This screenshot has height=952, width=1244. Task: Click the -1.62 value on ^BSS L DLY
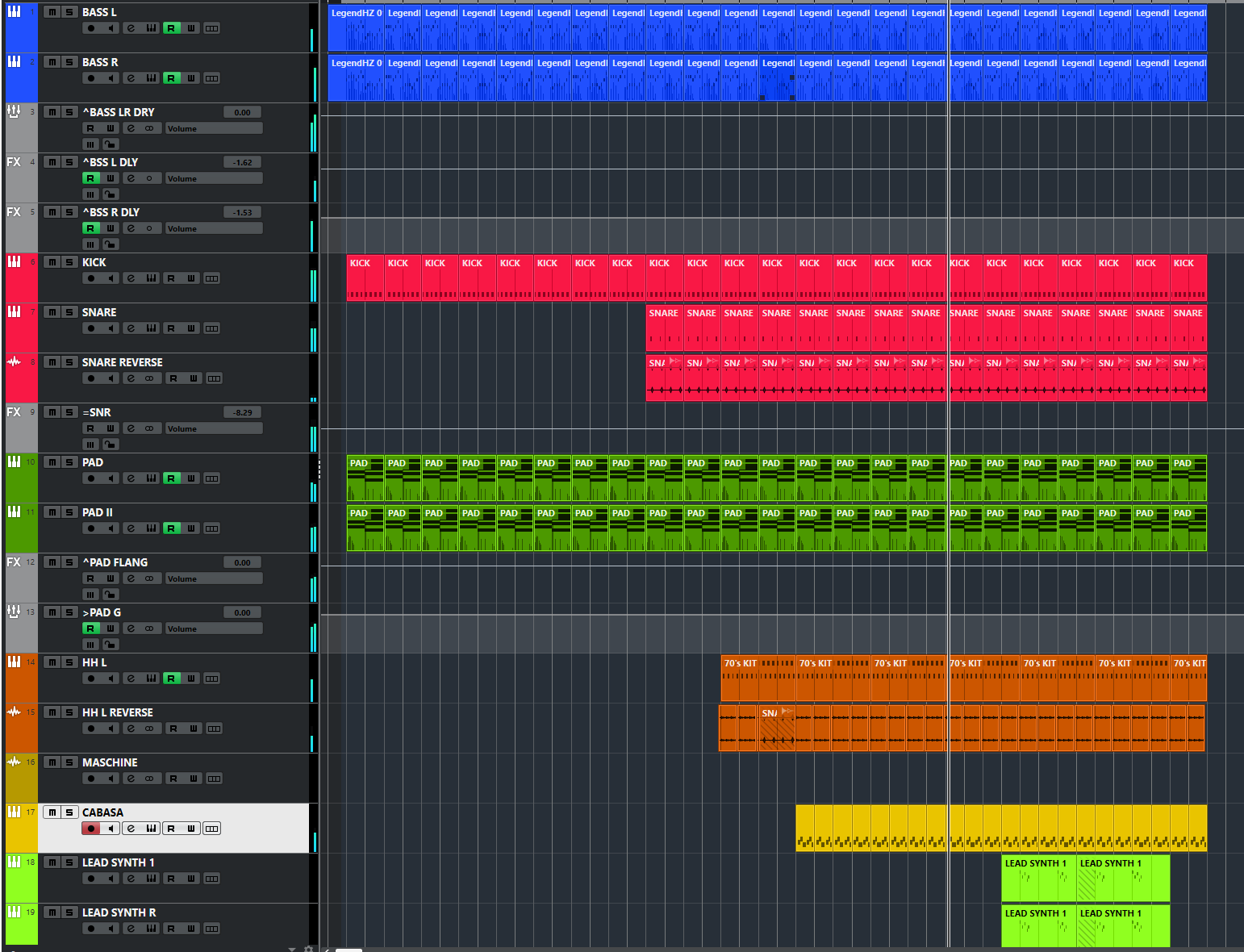pyautogui.click(x=242, y=162)
